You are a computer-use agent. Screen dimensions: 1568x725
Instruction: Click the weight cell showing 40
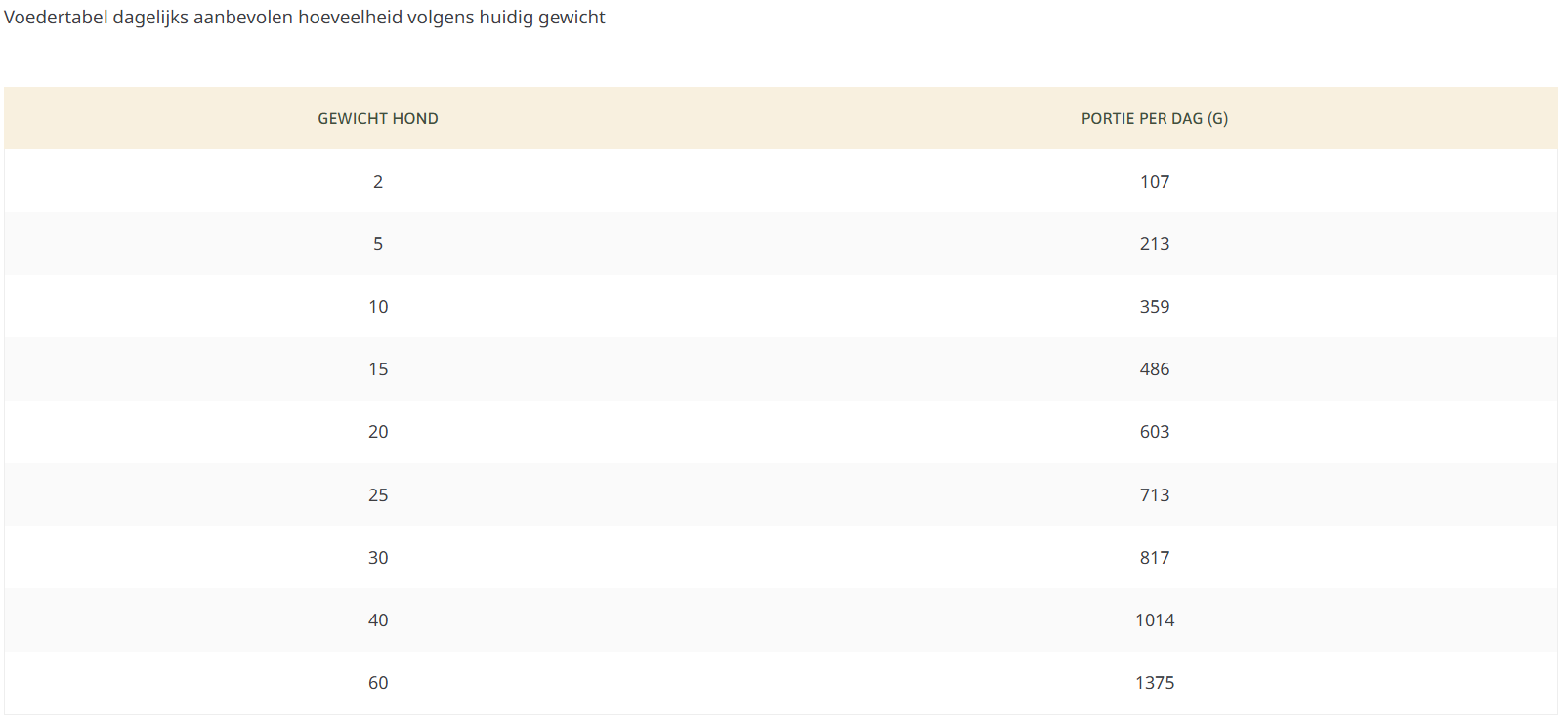378,620
